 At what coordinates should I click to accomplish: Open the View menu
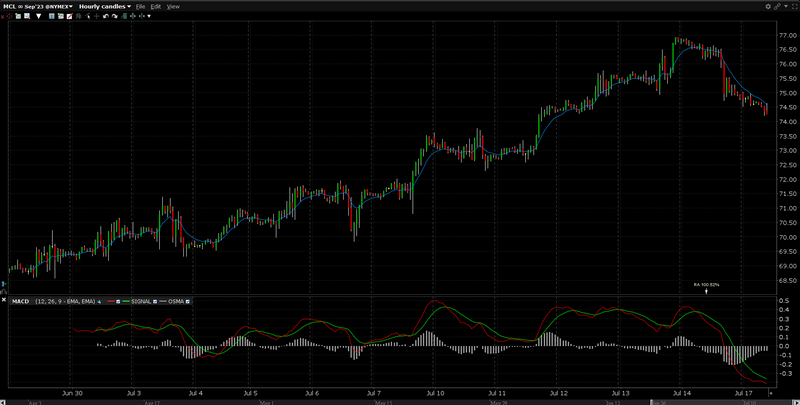[173, 6]
